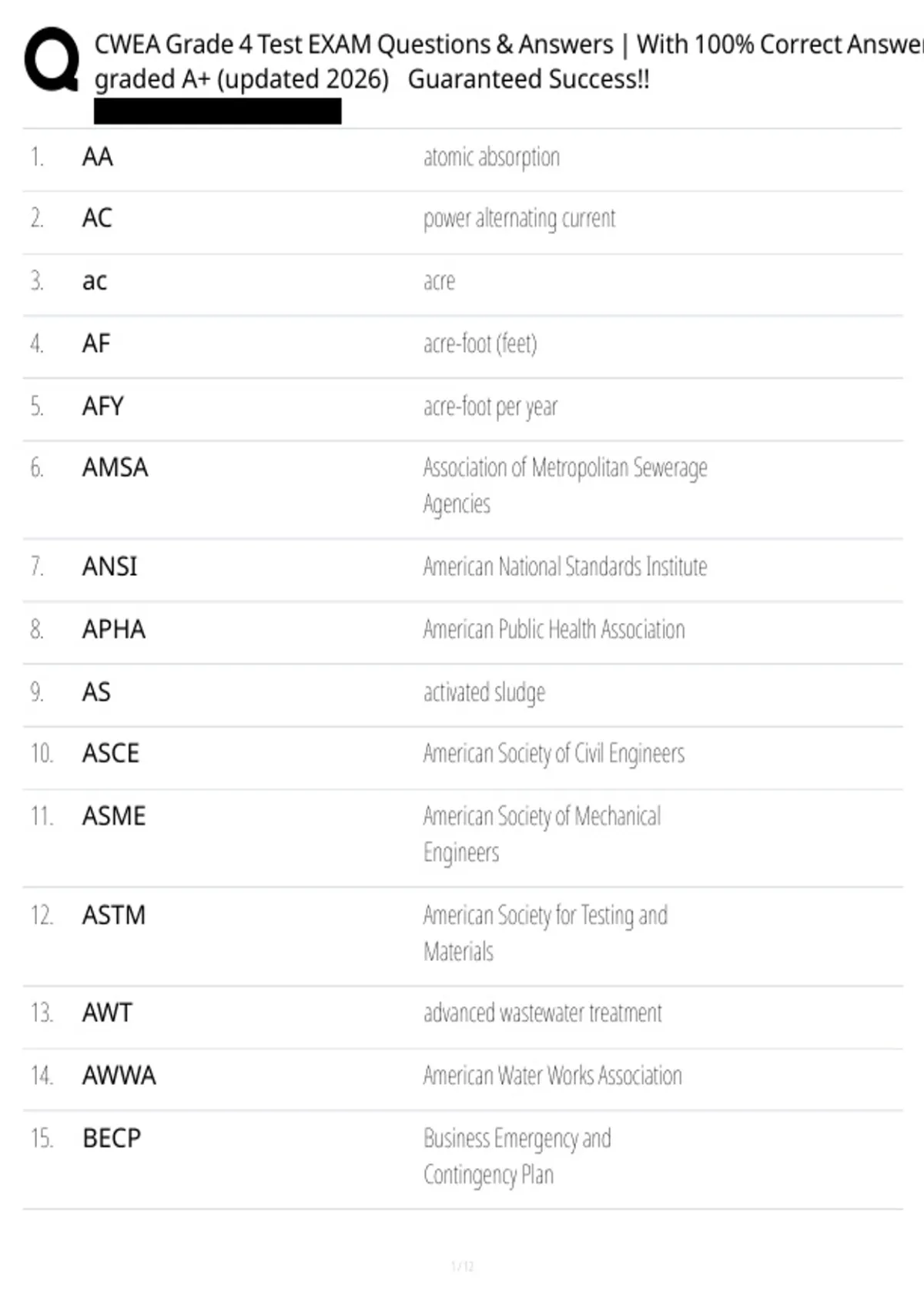The width and height of the screenshot is (924, 1309).
Task: Select the AS term
Action: pos(96,691)
